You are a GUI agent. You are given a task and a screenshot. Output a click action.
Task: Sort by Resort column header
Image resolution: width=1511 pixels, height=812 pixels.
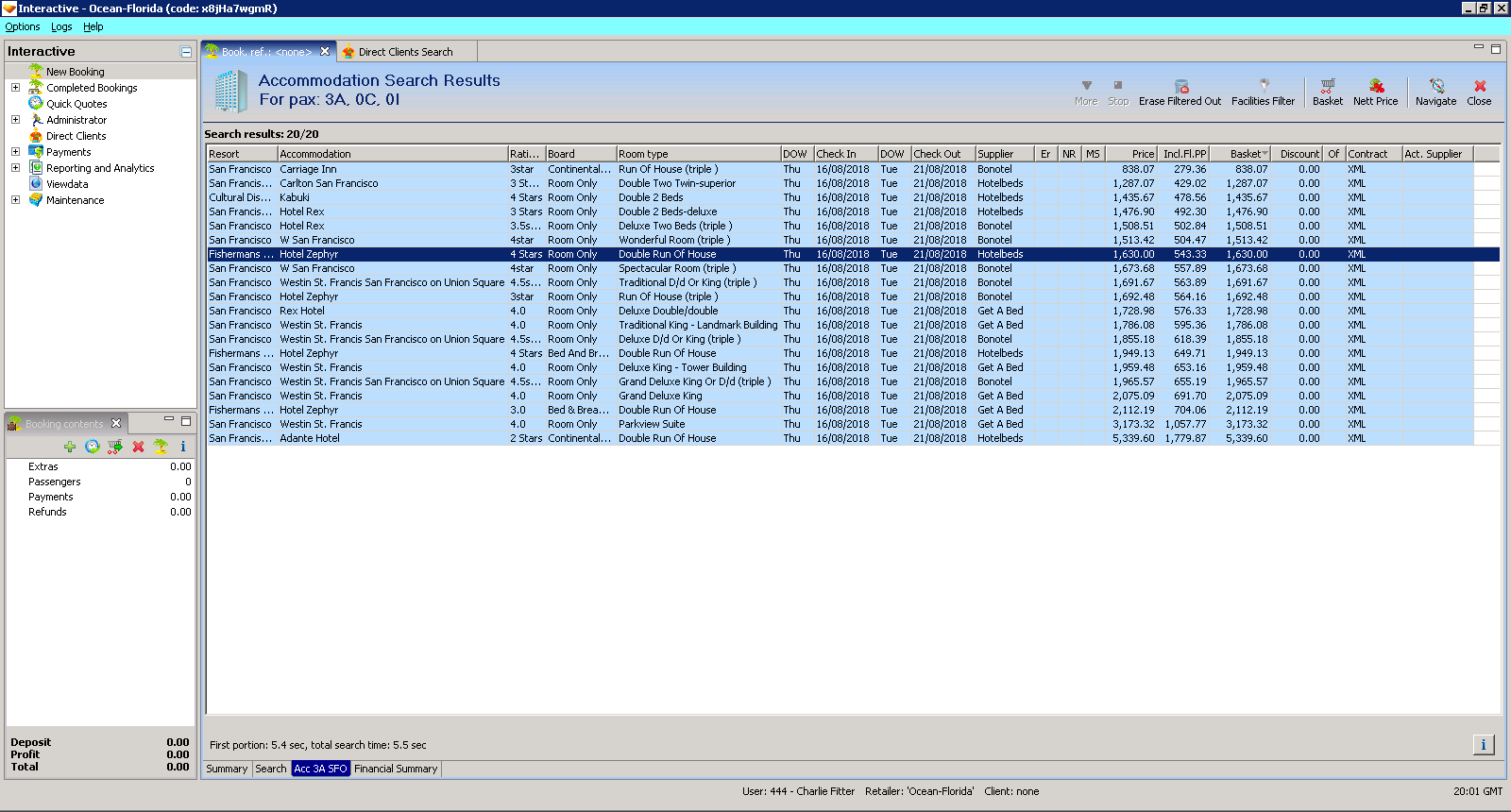(x=243, y=154)
